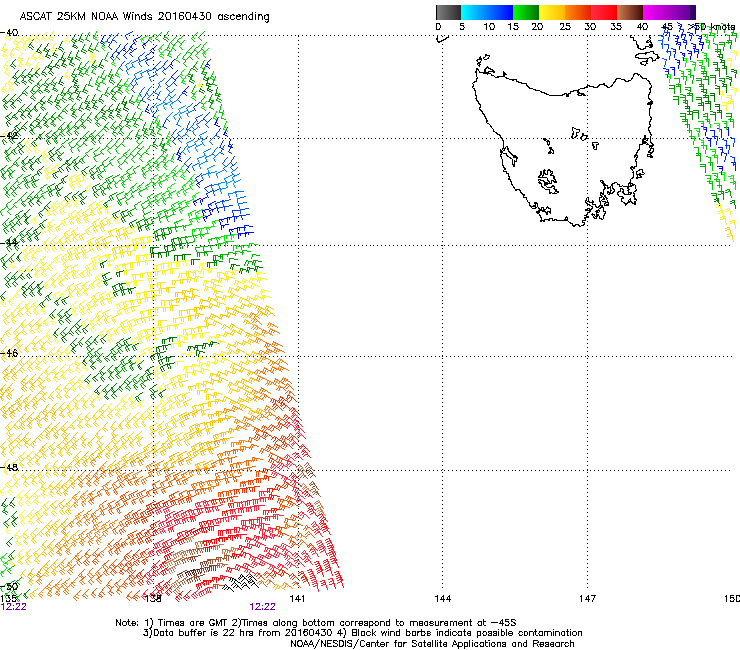
Task: Click the cyan-to-blue 5-15 knots color segment
Action: pos(487,12)
